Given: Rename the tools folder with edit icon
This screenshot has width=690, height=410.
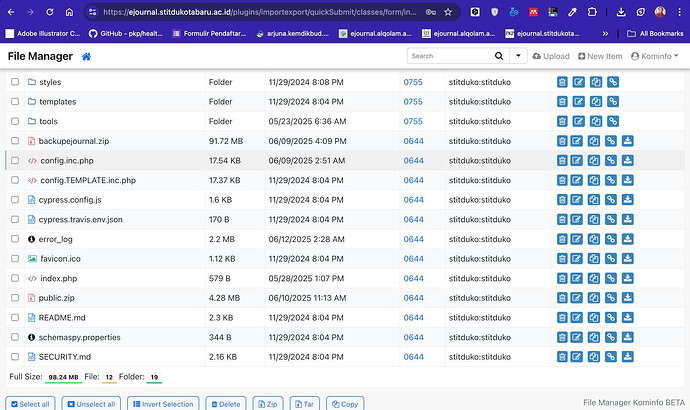Looking at the screenshot, I should [579, 121].
